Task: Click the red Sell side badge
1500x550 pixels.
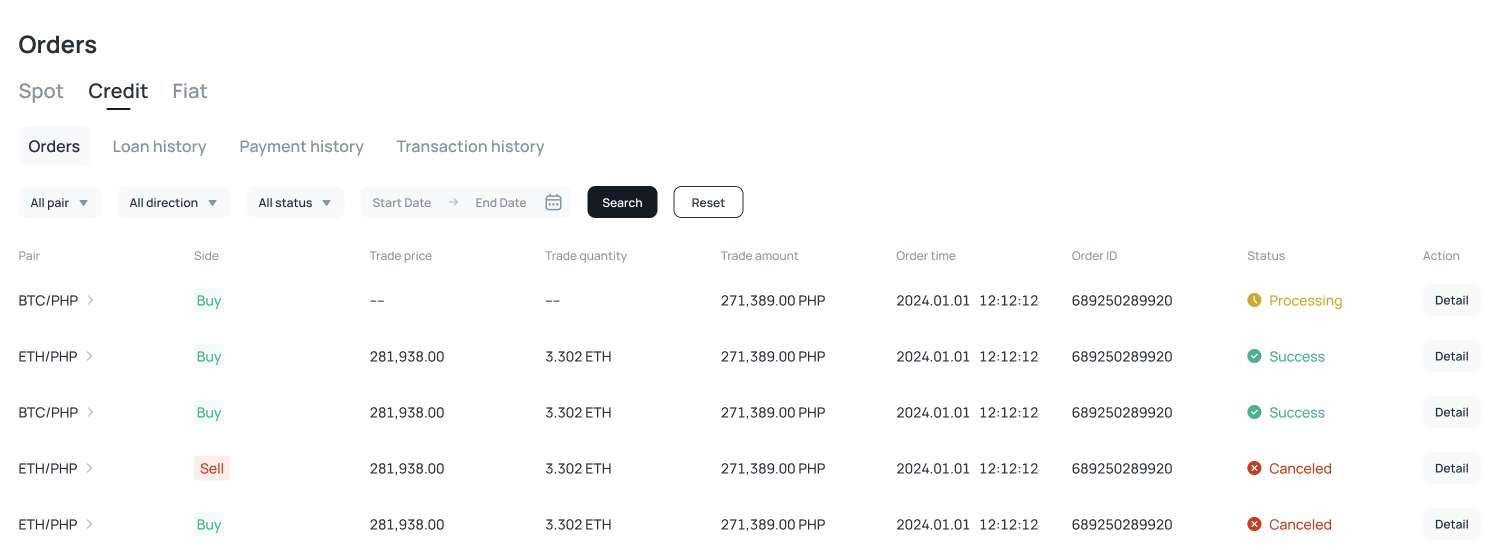Action: [212, 468]
